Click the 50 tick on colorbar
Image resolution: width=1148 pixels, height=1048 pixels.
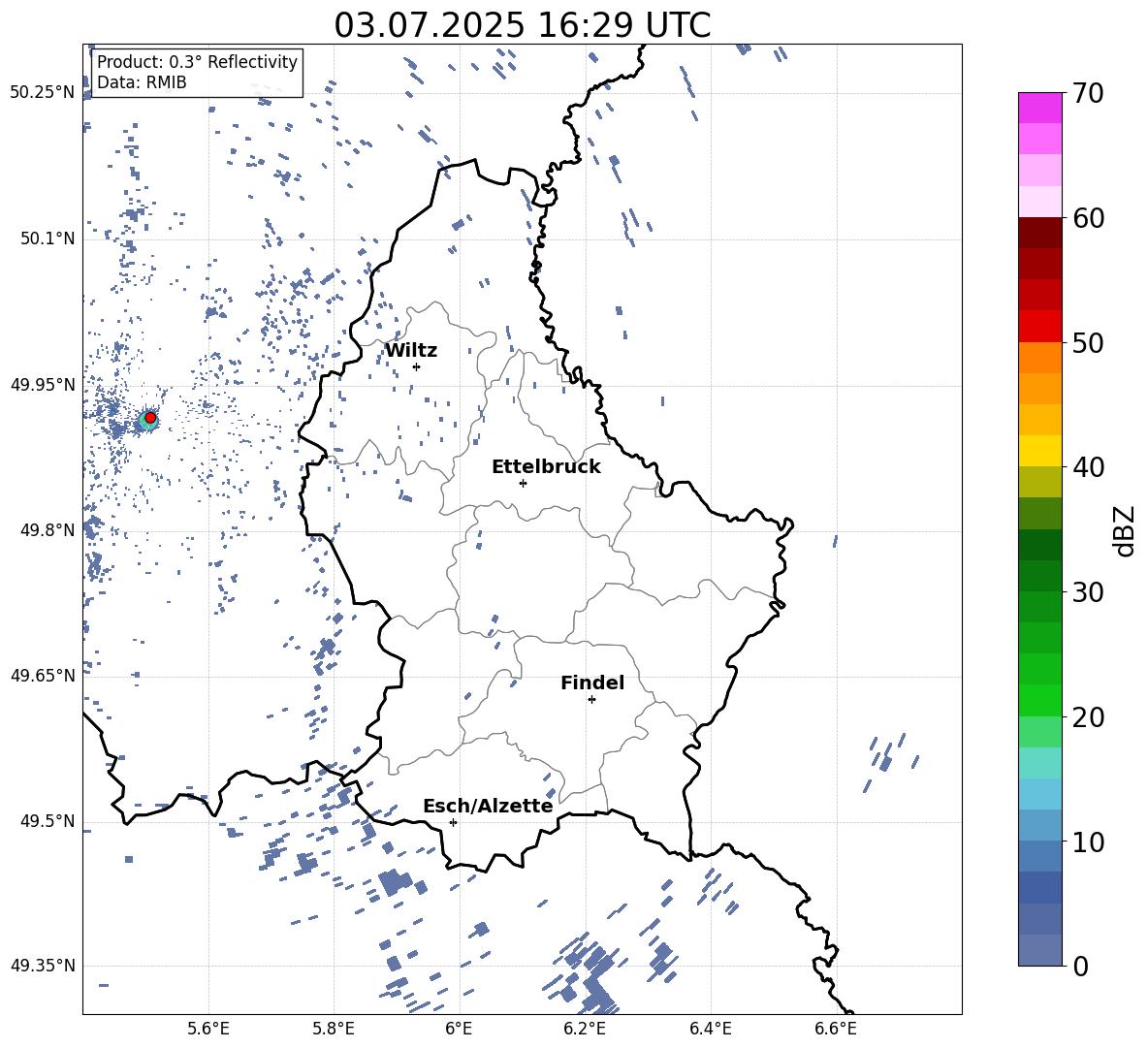pos(1087,343)
